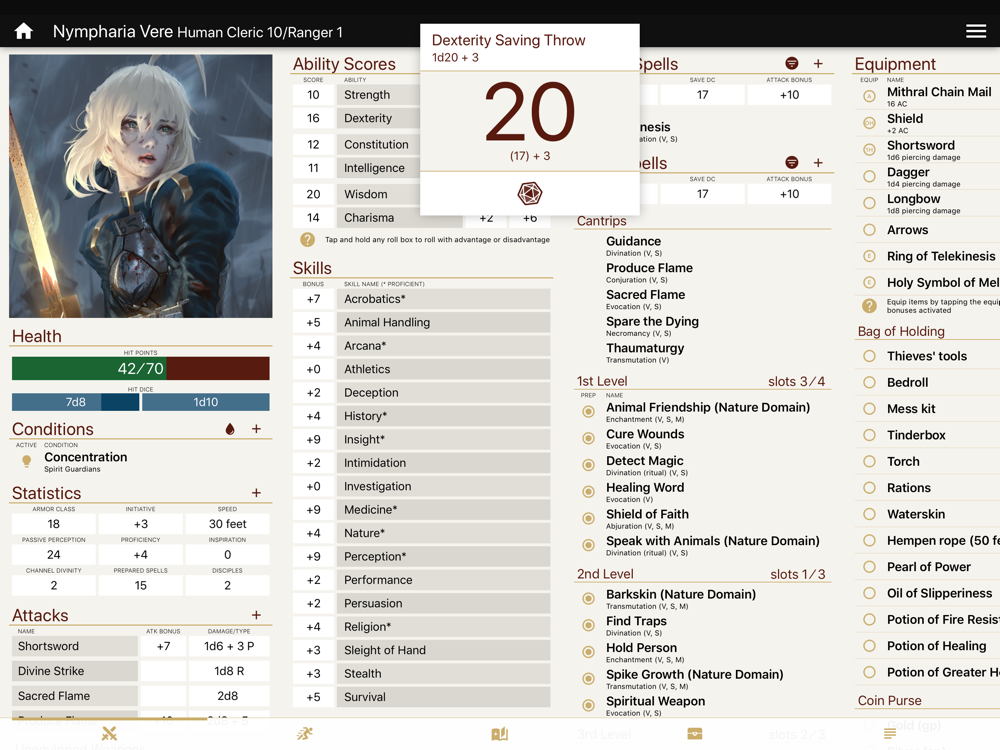Screen dimensions: 1000x750
Task: Switch to the crossed swords combat tab
Action: click(x=110, y=733)
